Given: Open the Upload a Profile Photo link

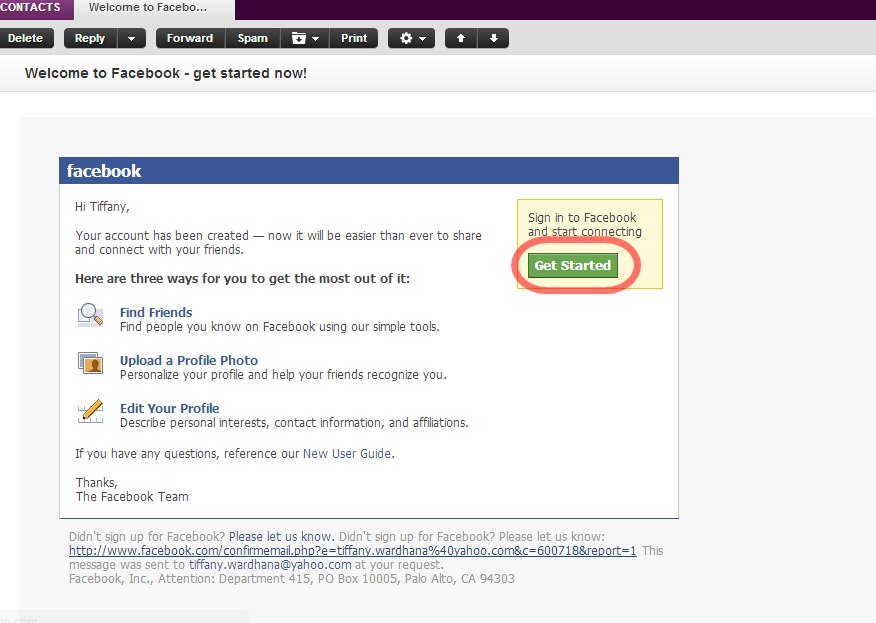Looking at the screenshot, I should click(189, 360).
